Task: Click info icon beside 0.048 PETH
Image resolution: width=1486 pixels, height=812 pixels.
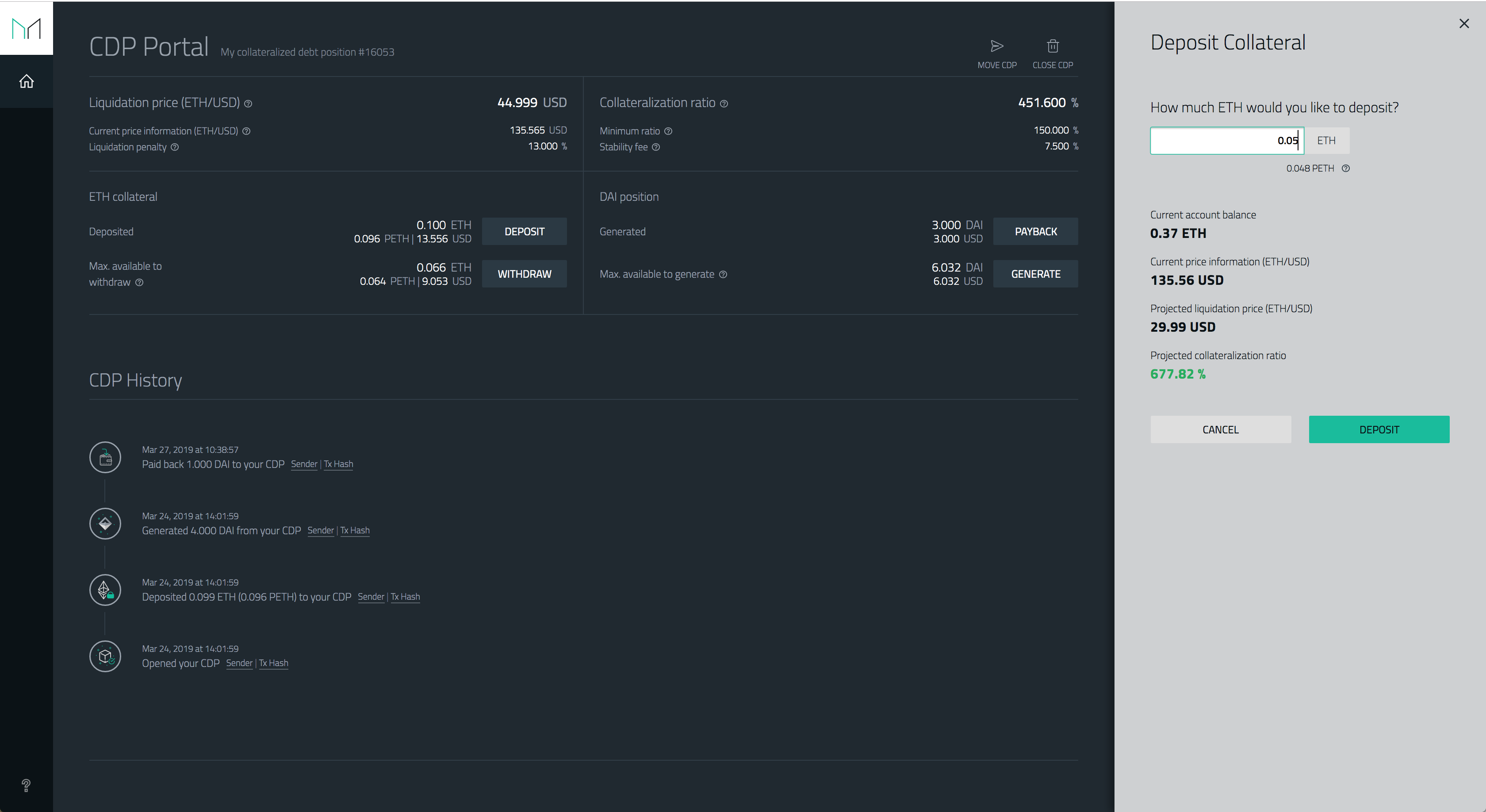Action: point(1345,169)
